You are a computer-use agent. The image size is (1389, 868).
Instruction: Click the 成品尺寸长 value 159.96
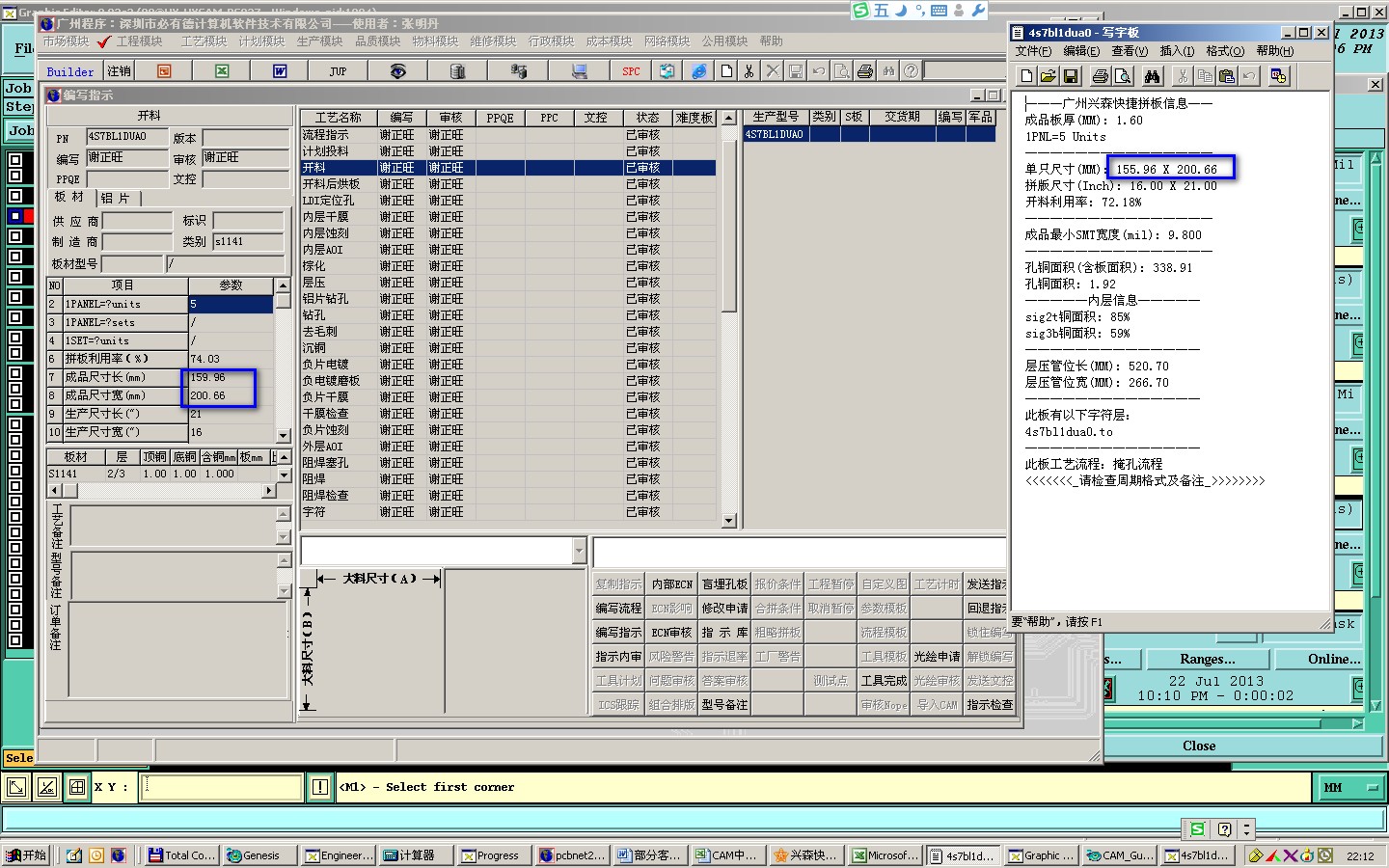point(231,378)
